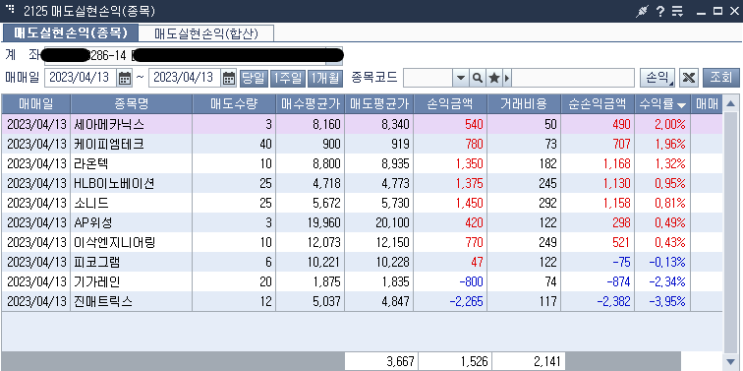Select the AP위성 row

(362, 223)
